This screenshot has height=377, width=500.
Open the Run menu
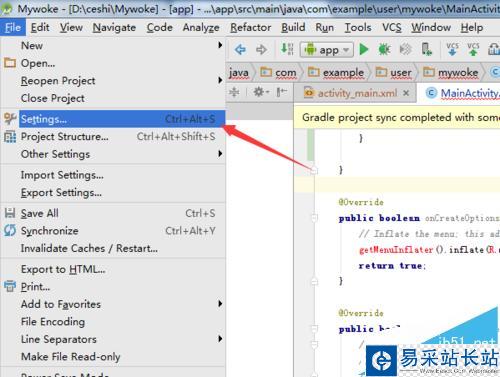(325, 27)
